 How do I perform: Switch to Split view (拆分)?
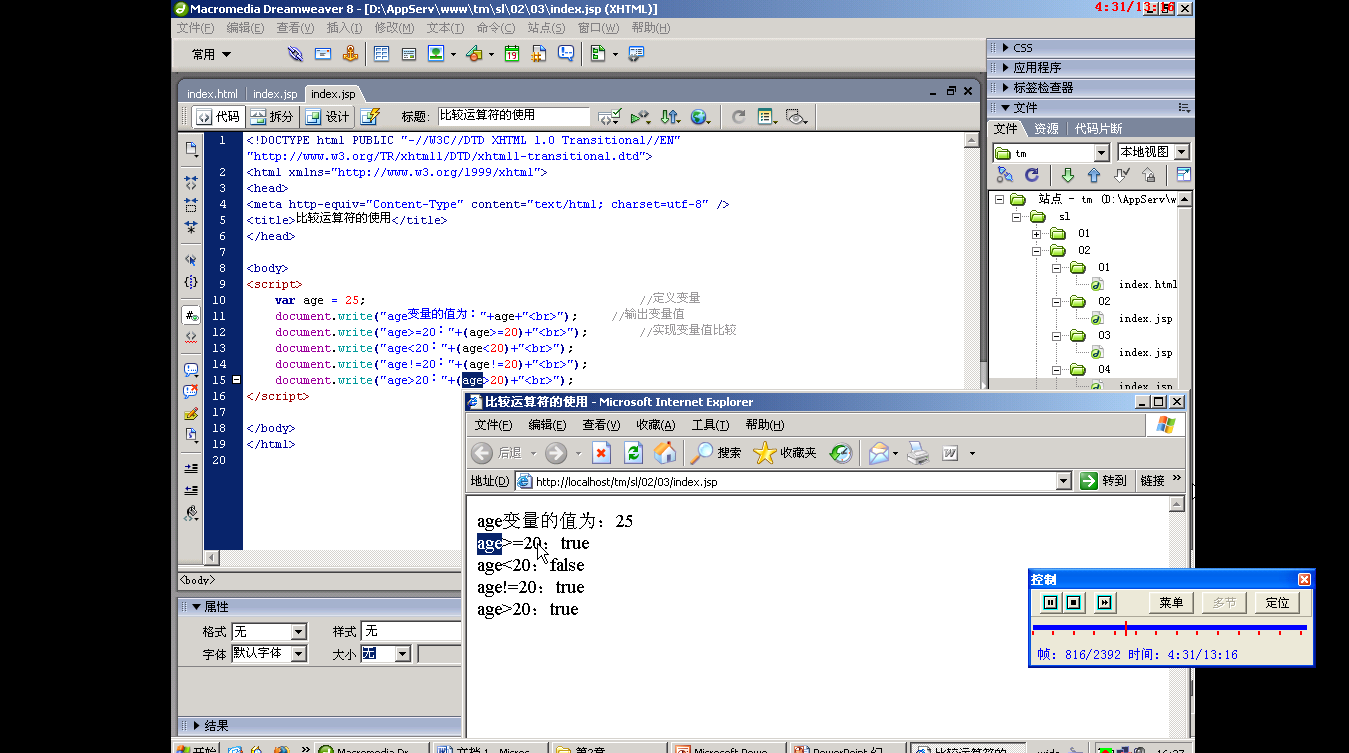pos(272,117)
